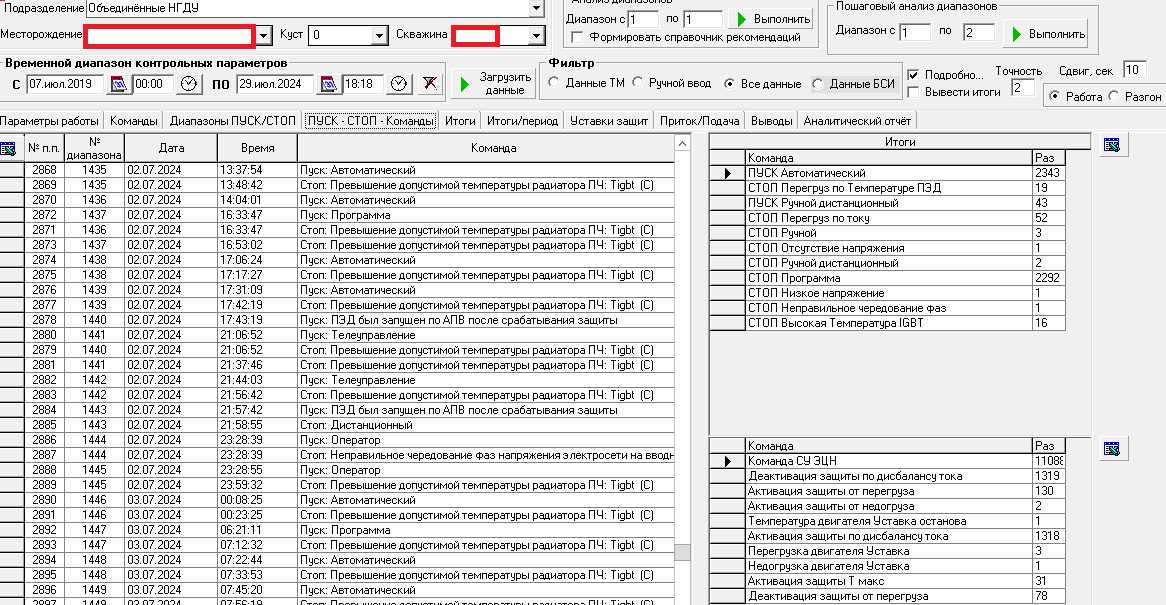Screen dimensions: 1166x605
Task: Expand the Месторождение dropdown arrow
Action: [x=264, y=35]
